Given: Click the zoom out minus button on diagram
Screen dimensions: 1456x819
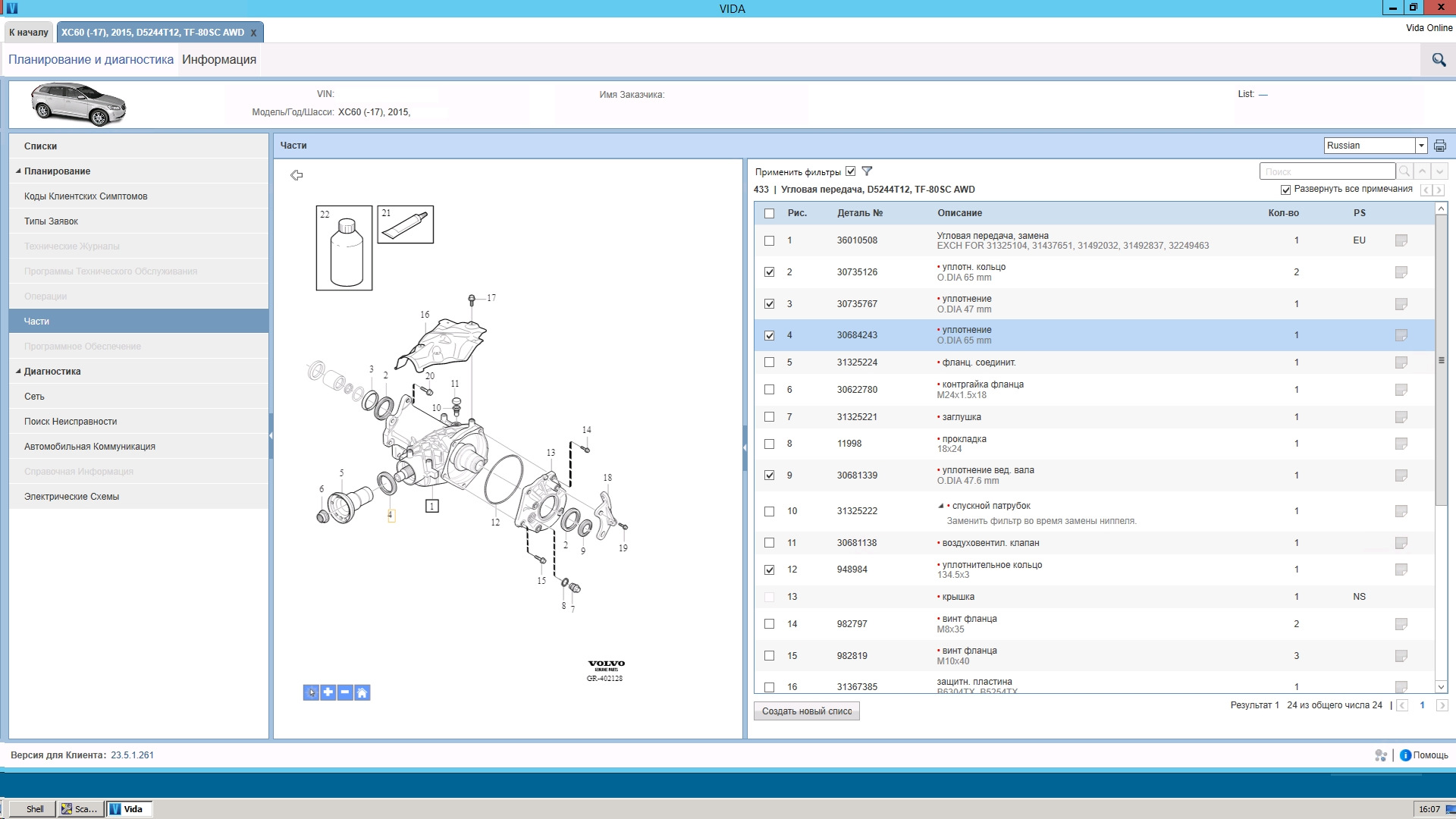Looking at the screenshot, I should click(345, 692).
